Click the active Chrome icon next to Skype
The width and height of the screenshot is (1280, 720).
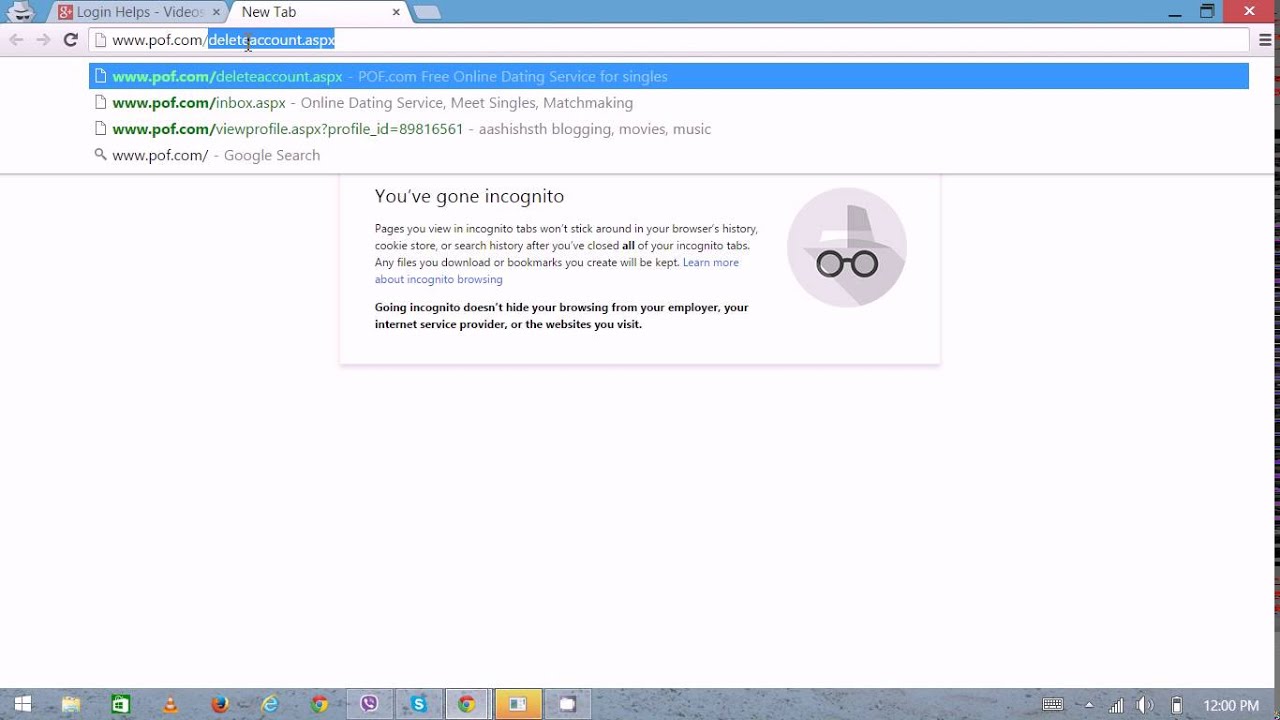[467, 704]
